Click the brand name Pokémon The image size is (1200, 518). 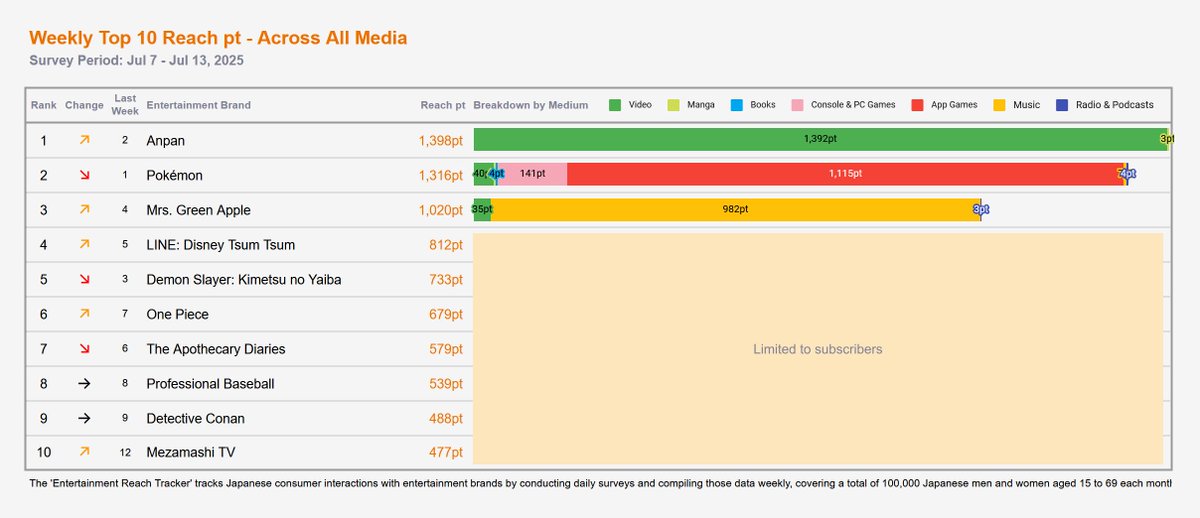174,176
